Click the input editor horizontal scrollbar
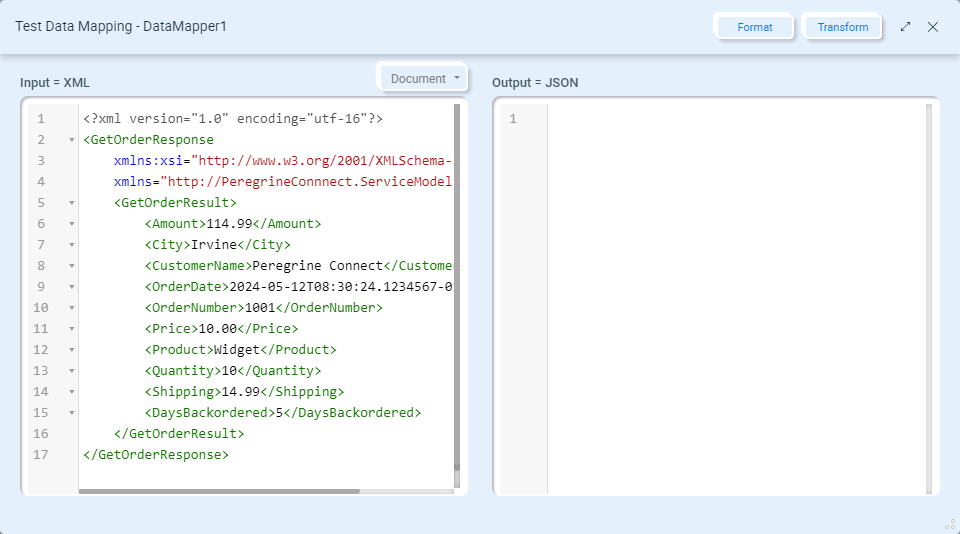 pos(219,491)
